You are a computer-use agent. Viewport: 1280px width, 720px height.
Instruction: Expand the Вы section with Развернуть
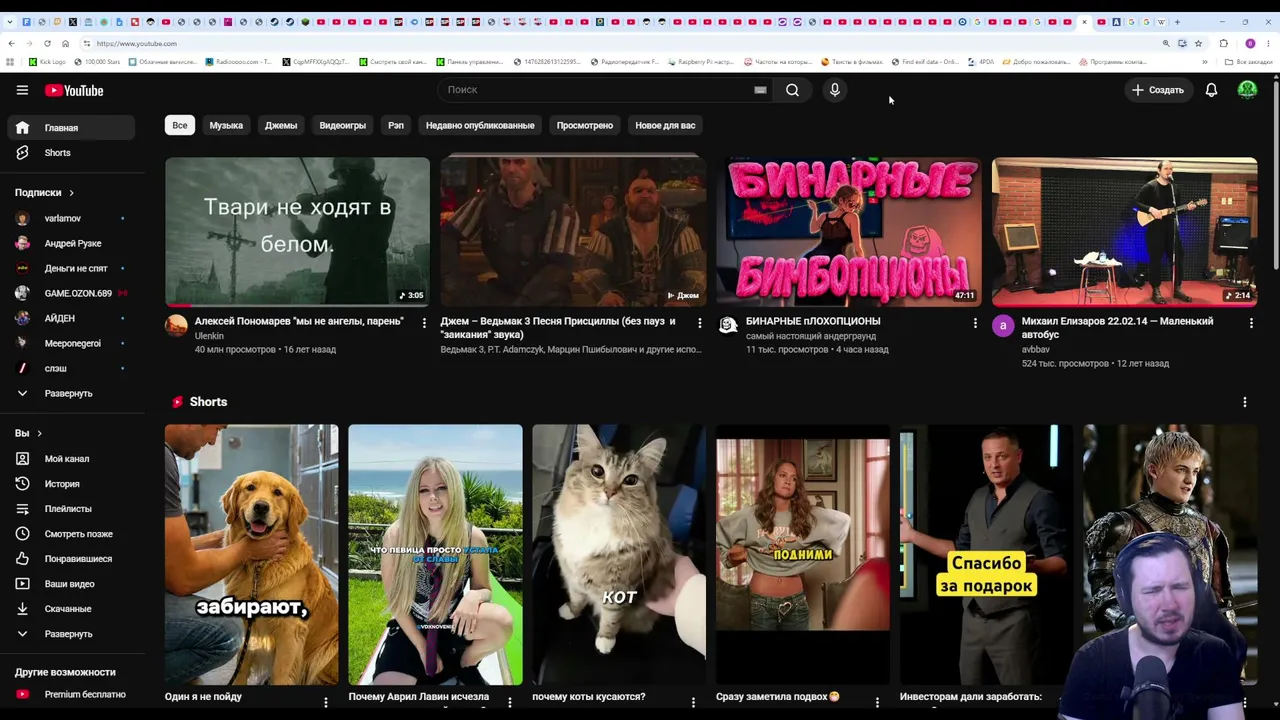pos(70,634)
